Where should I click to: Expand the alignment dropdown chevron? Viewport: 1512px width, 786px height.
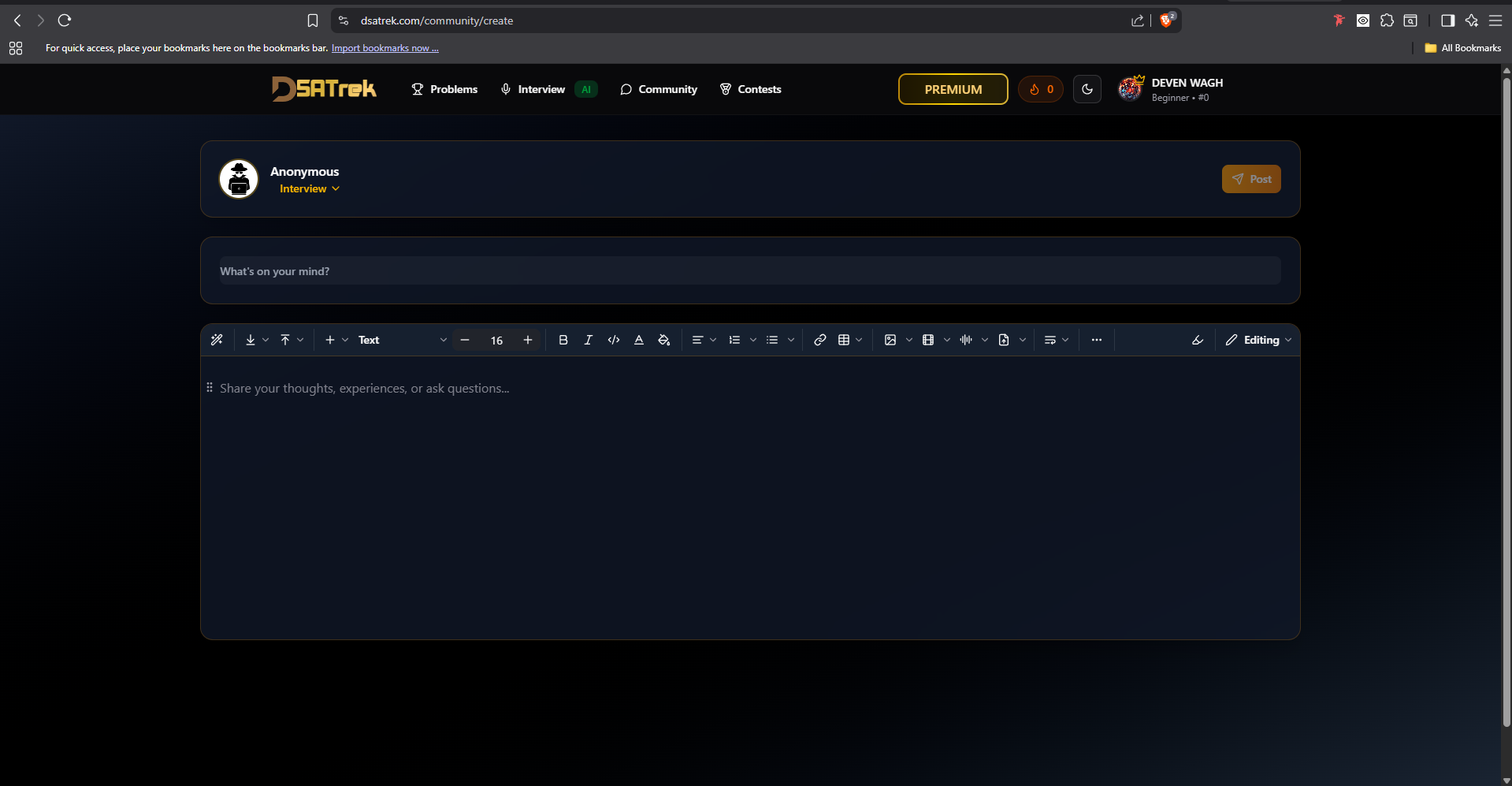713,340
